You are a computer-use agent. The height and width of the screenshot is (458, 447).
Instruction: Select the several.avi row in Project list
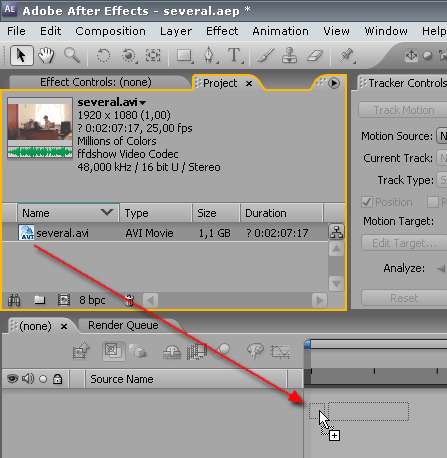165,232
